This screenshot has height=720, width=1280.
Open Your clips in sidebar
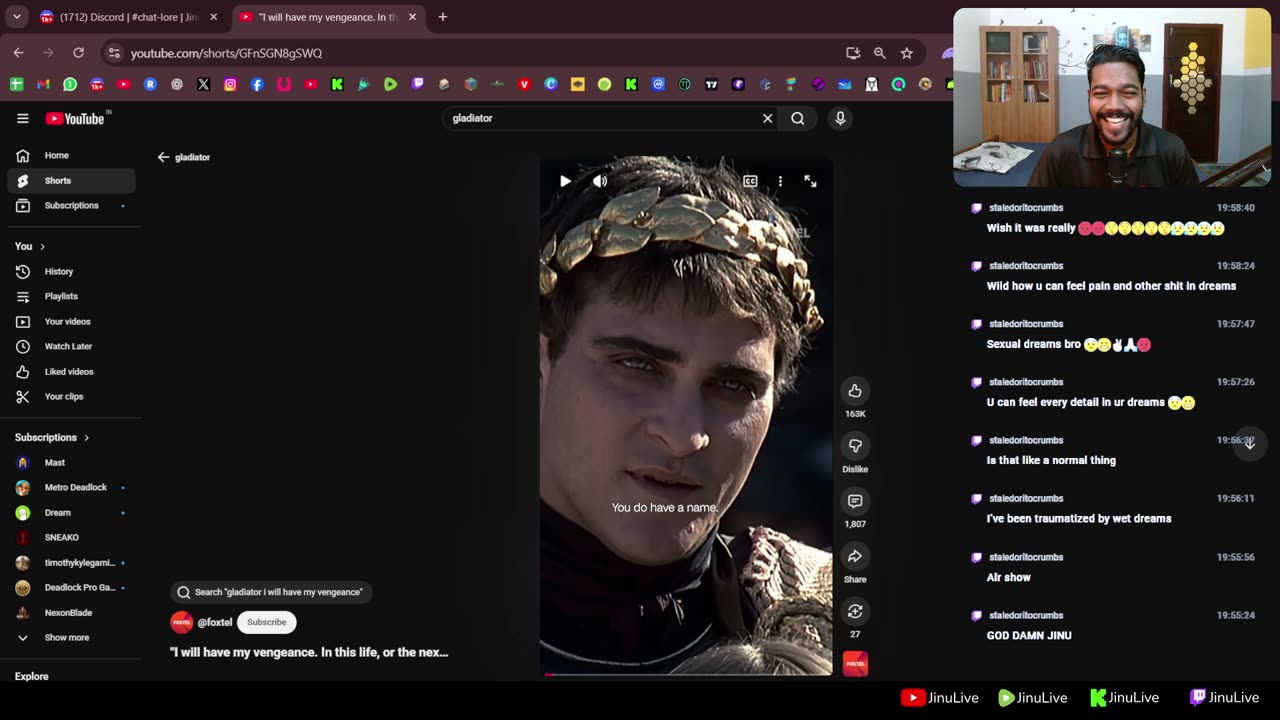pos(72,397)
